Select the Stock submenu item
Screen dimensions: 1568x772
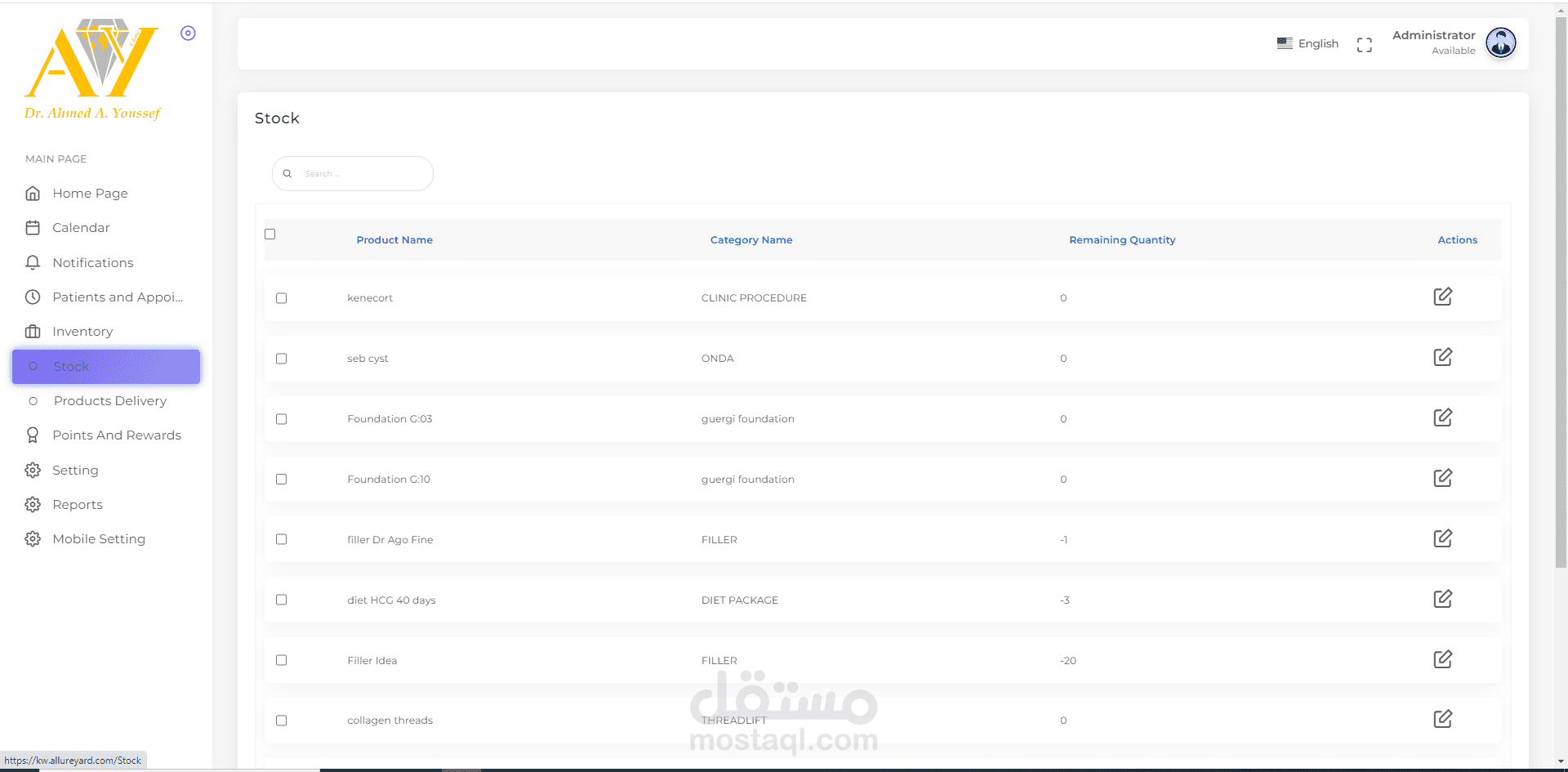click(x=106, y=367)
